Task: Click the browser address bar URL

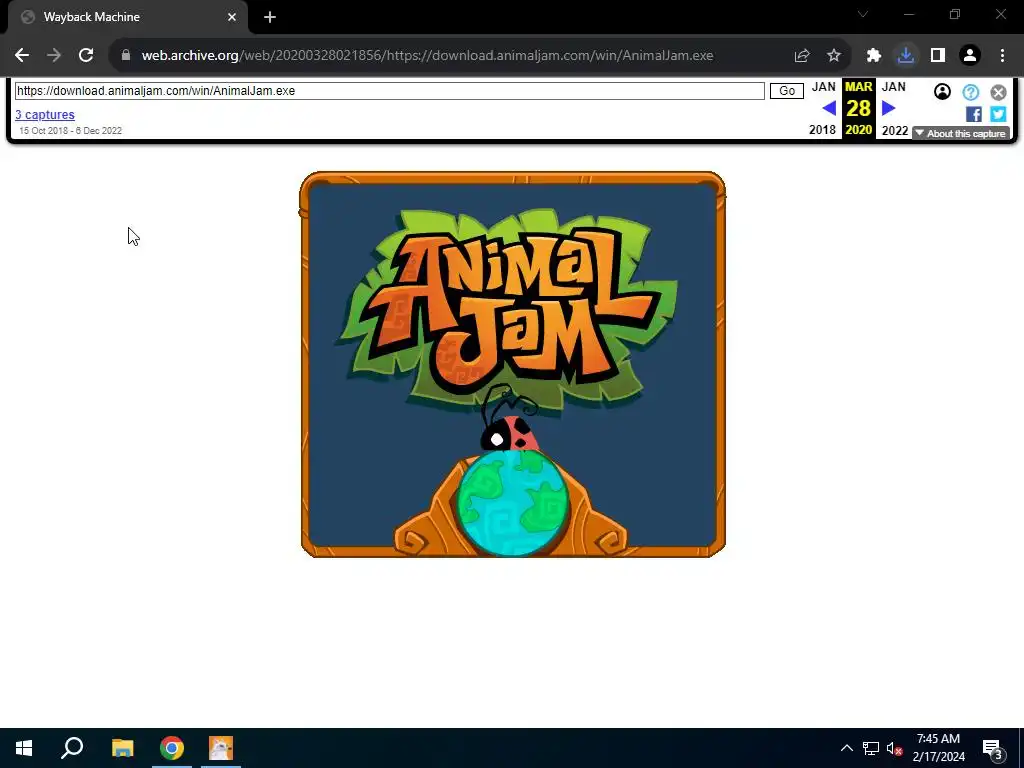Action: 427,56
